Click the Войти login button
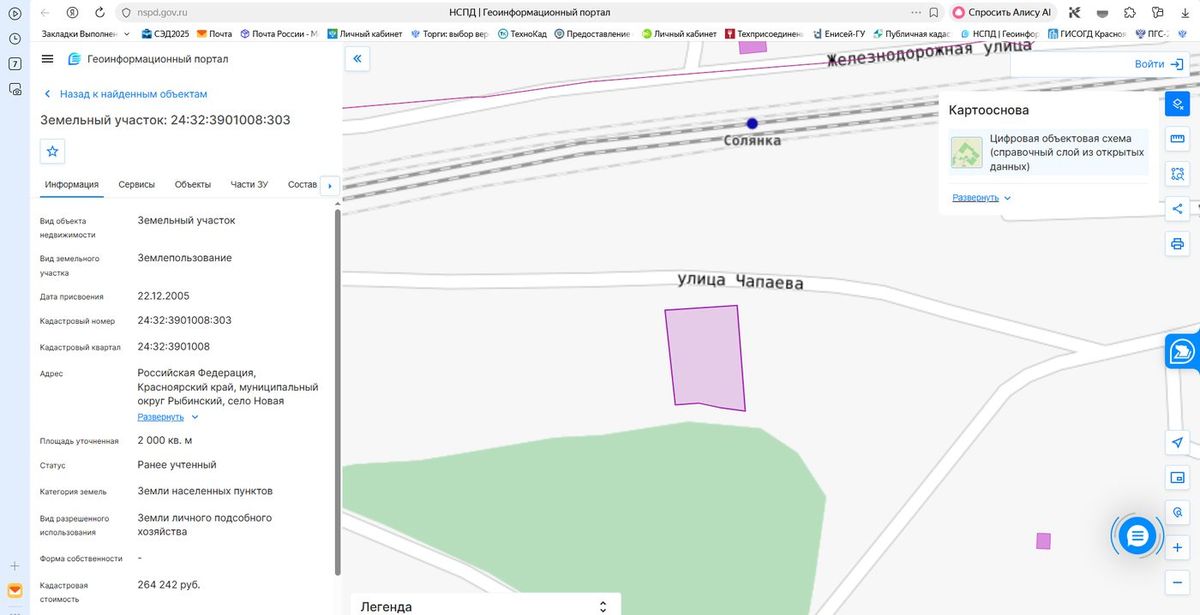 (x=1160, y=64)
